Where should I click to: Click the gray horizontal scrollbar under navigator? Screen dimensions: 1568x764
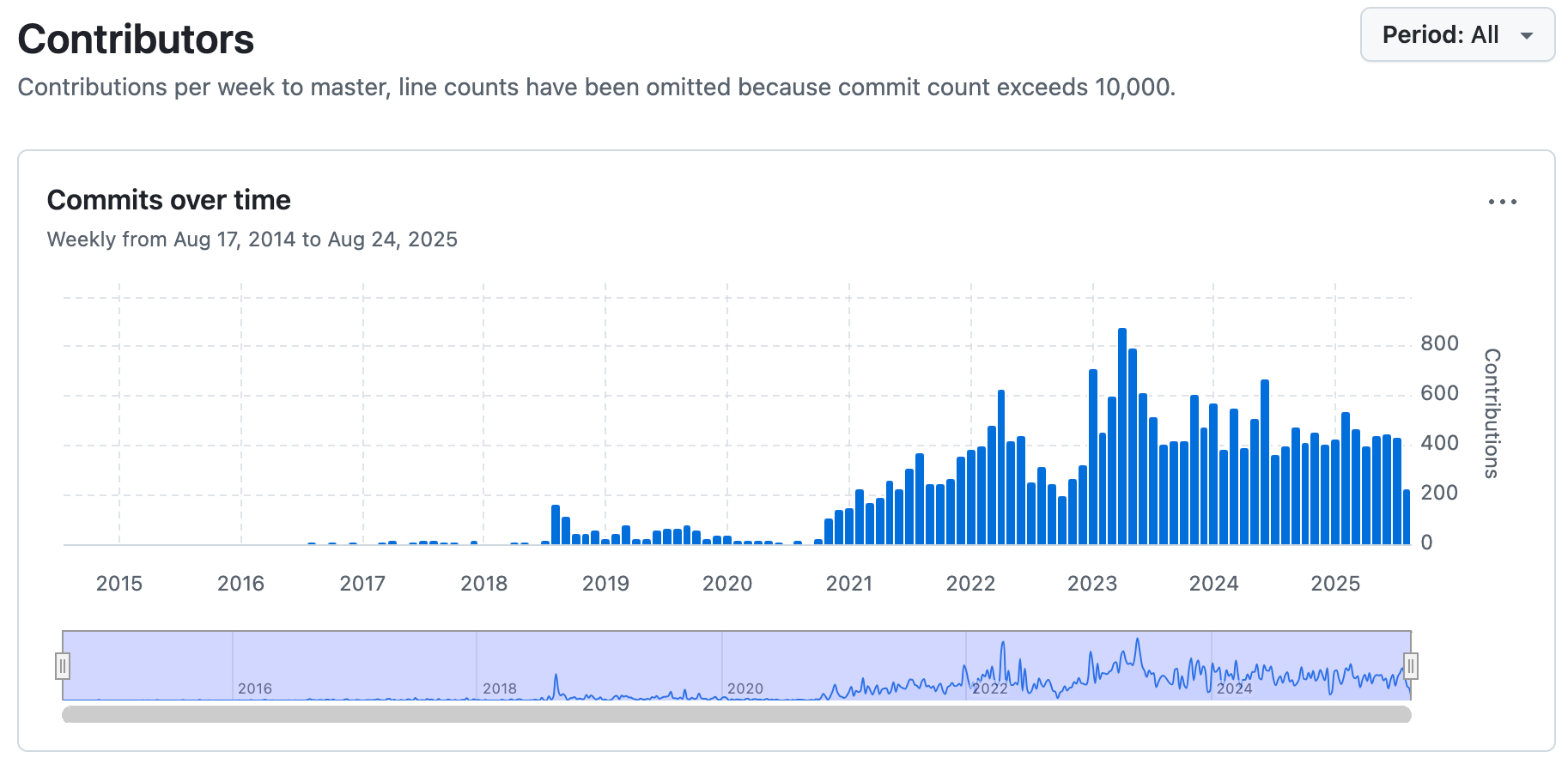[x=736, y=714]
